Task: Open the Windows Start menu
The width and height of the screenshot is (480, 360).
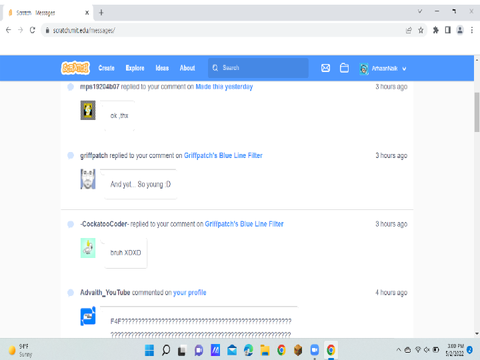Action: coord(149,350)
